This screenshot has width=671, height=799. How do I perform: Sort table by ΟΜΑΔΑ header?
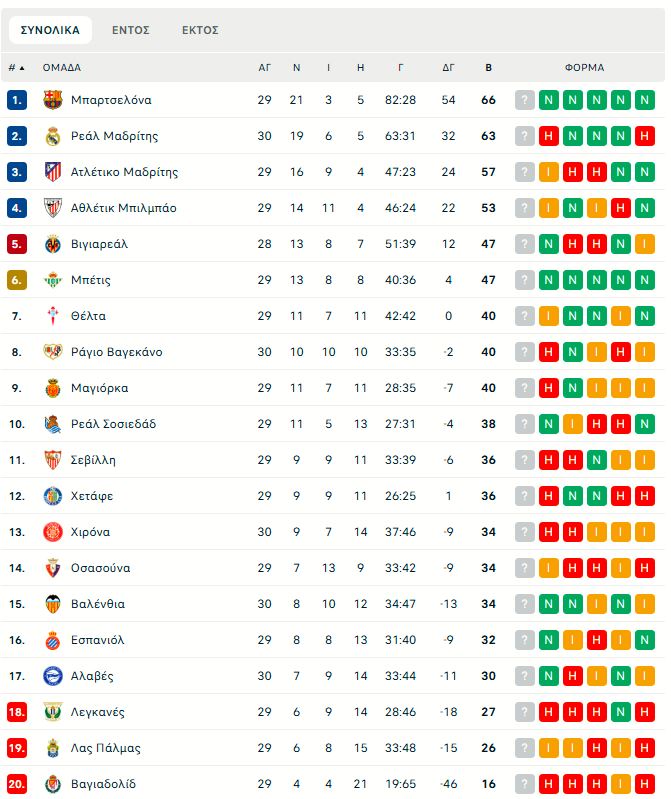click(62, 68)
